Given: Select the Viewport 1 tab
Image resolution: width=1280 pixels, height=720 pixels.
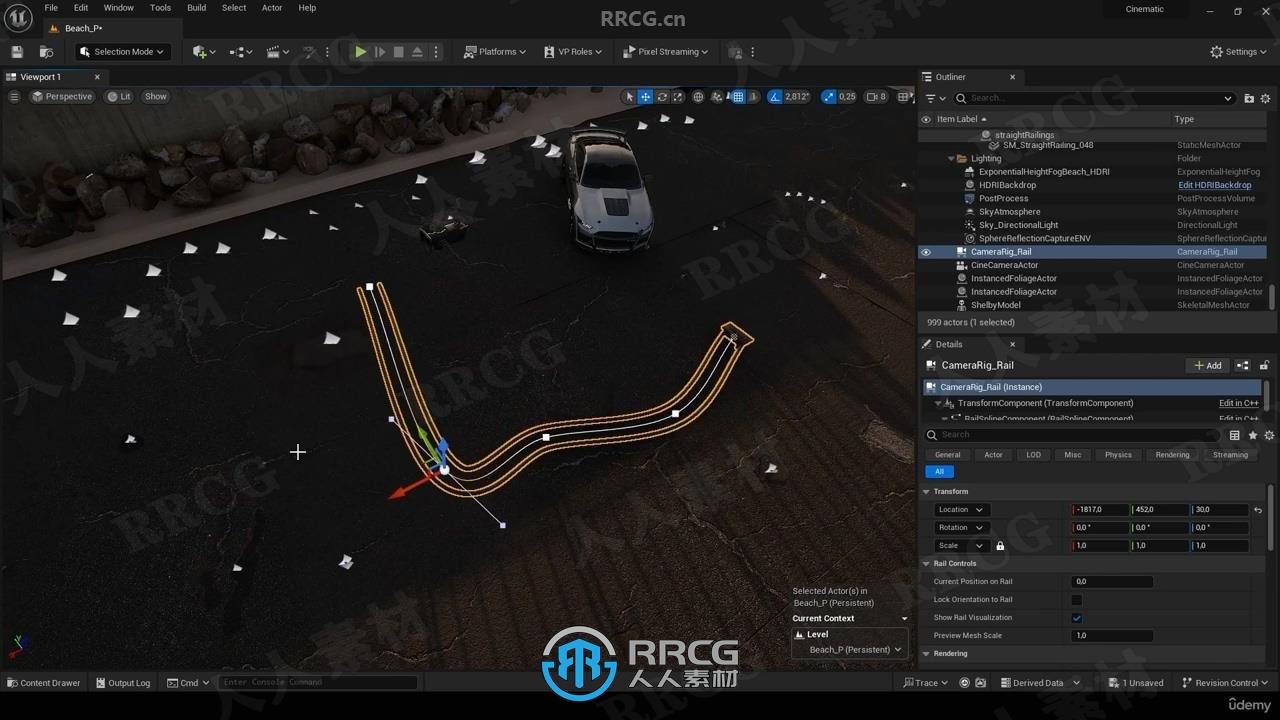Looking at the screenshot, I should point(41,77).
